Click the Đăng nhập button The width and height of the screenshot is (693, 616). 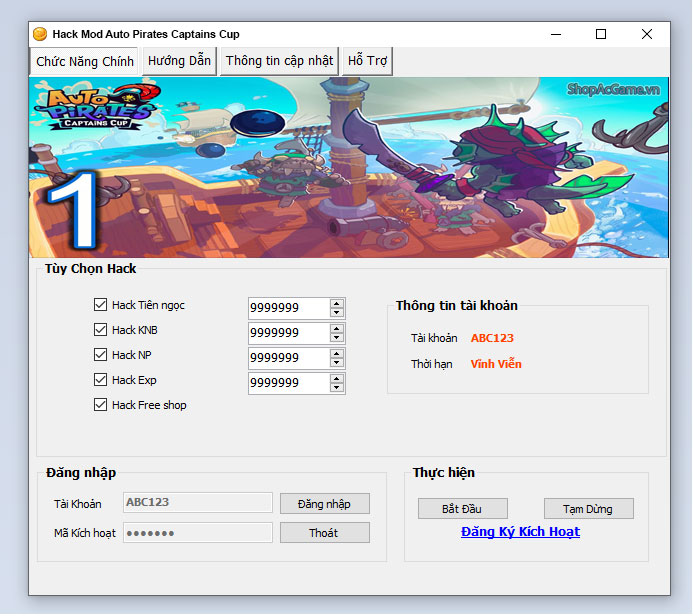point(324,504)
